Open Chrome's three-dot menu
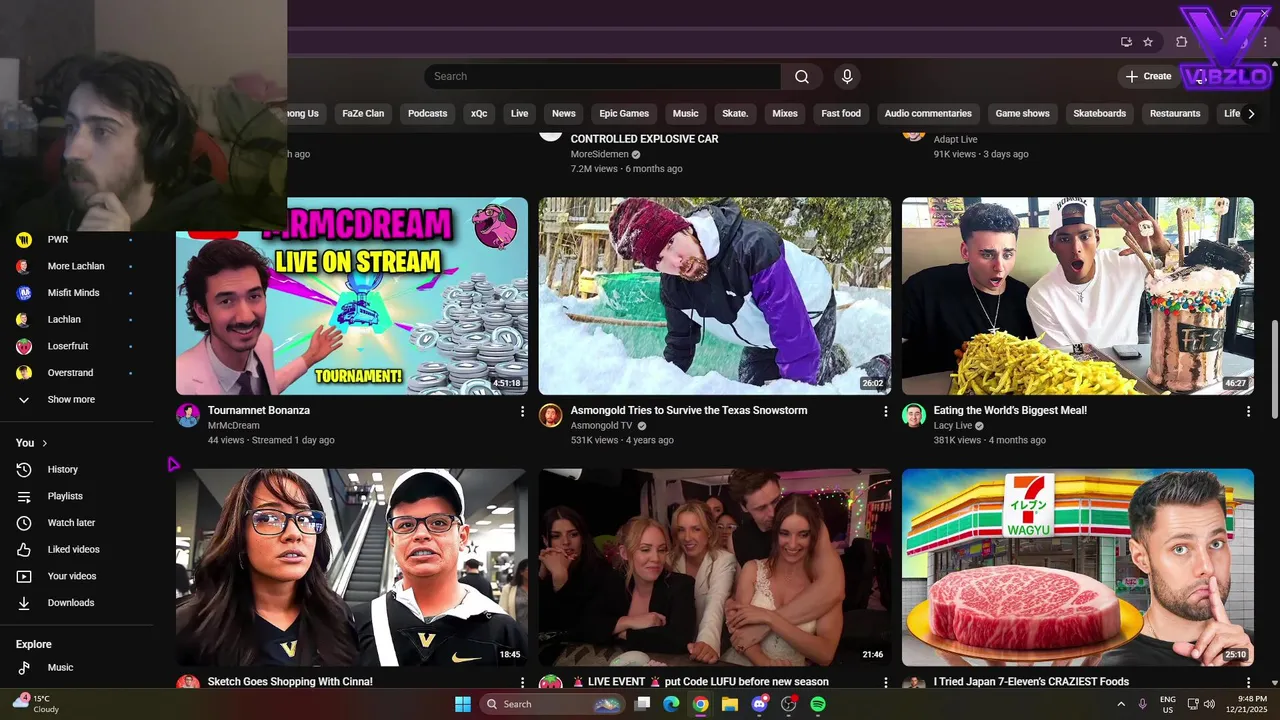Viewport: 1280px width, 720px height. (x=1265, y=42)
